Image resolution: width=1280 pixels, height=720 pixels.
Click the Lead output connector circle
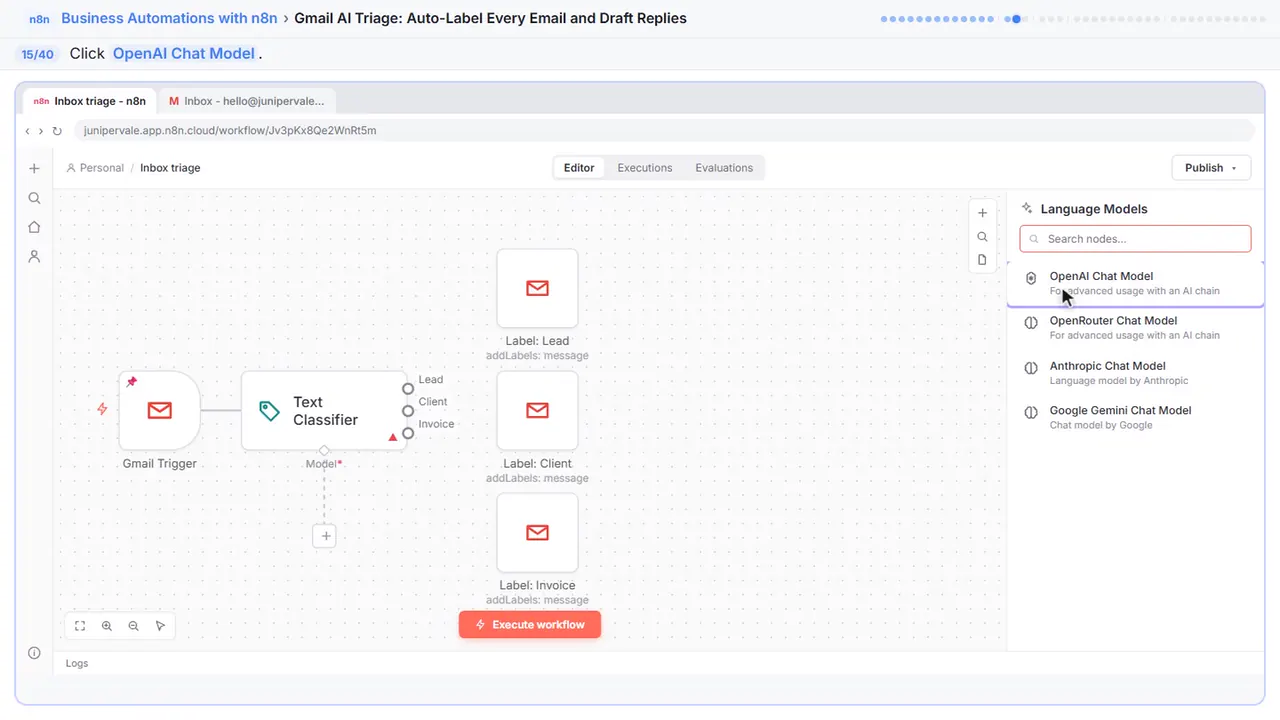(x=408, y=388)
